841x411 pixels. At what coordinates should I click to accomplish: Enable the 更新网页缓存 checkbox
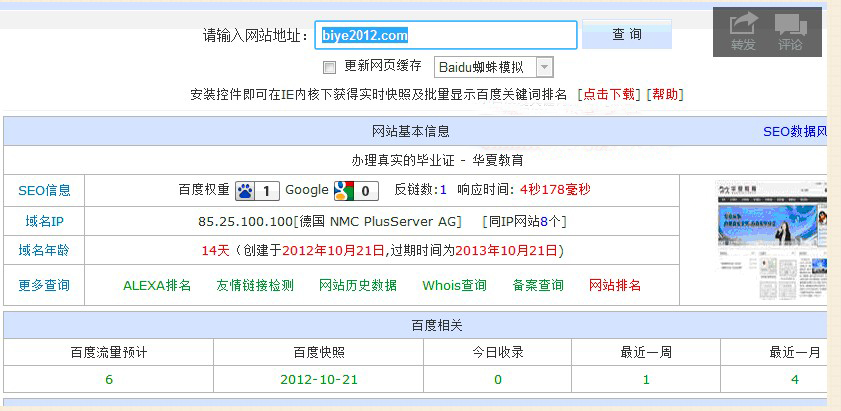coord(329,67)
